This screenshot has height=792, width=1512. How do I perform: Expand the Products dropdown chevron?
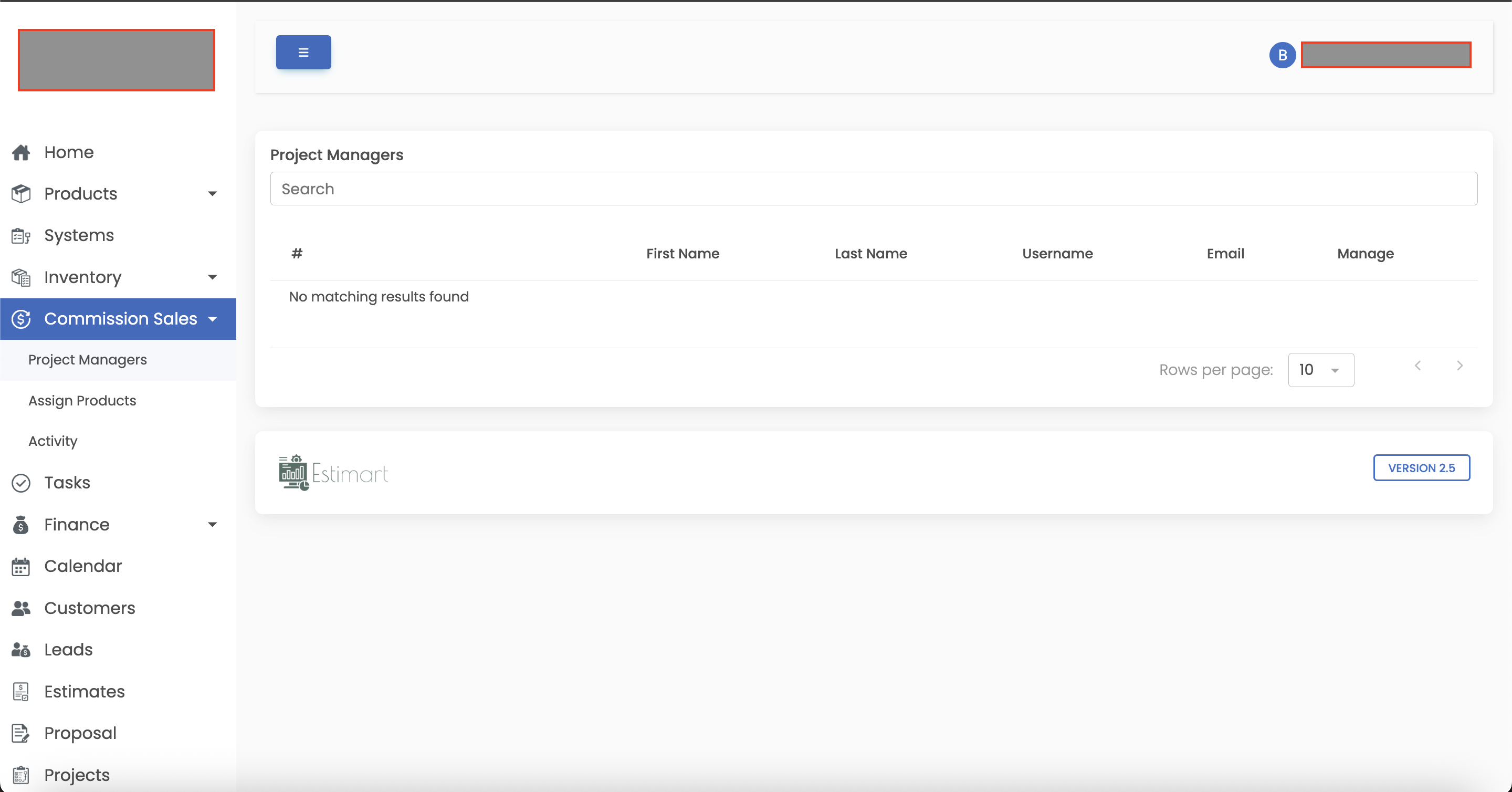point(213,194)
